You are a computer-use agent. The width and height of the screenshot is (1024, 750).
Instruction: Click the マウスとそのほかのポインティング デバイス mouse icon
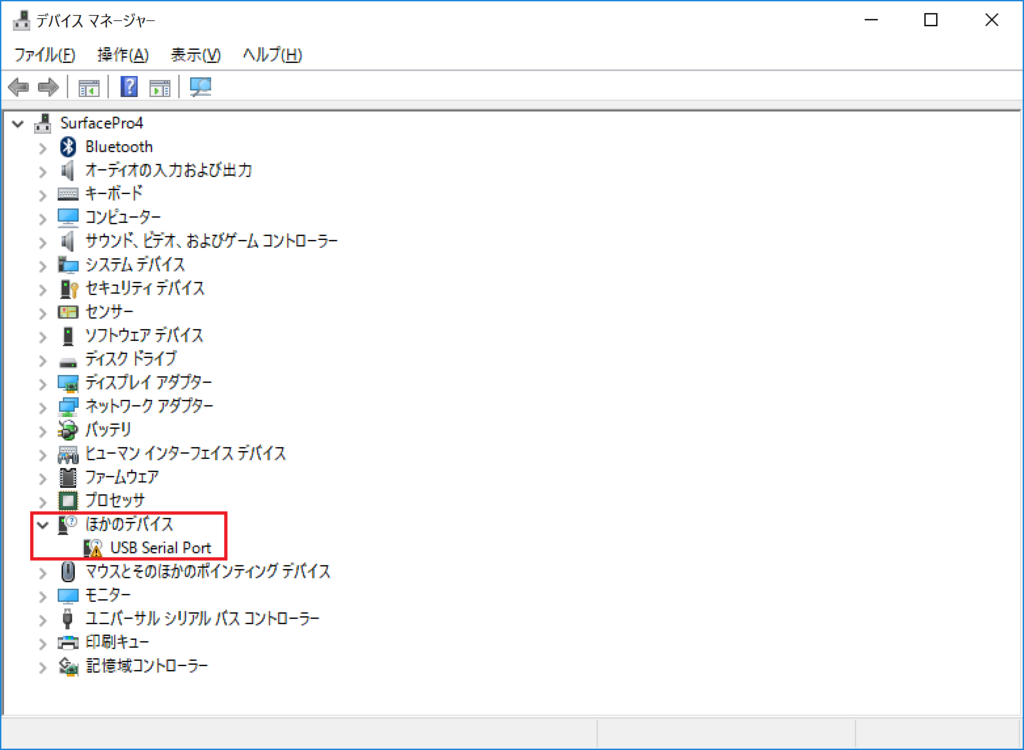68,572
